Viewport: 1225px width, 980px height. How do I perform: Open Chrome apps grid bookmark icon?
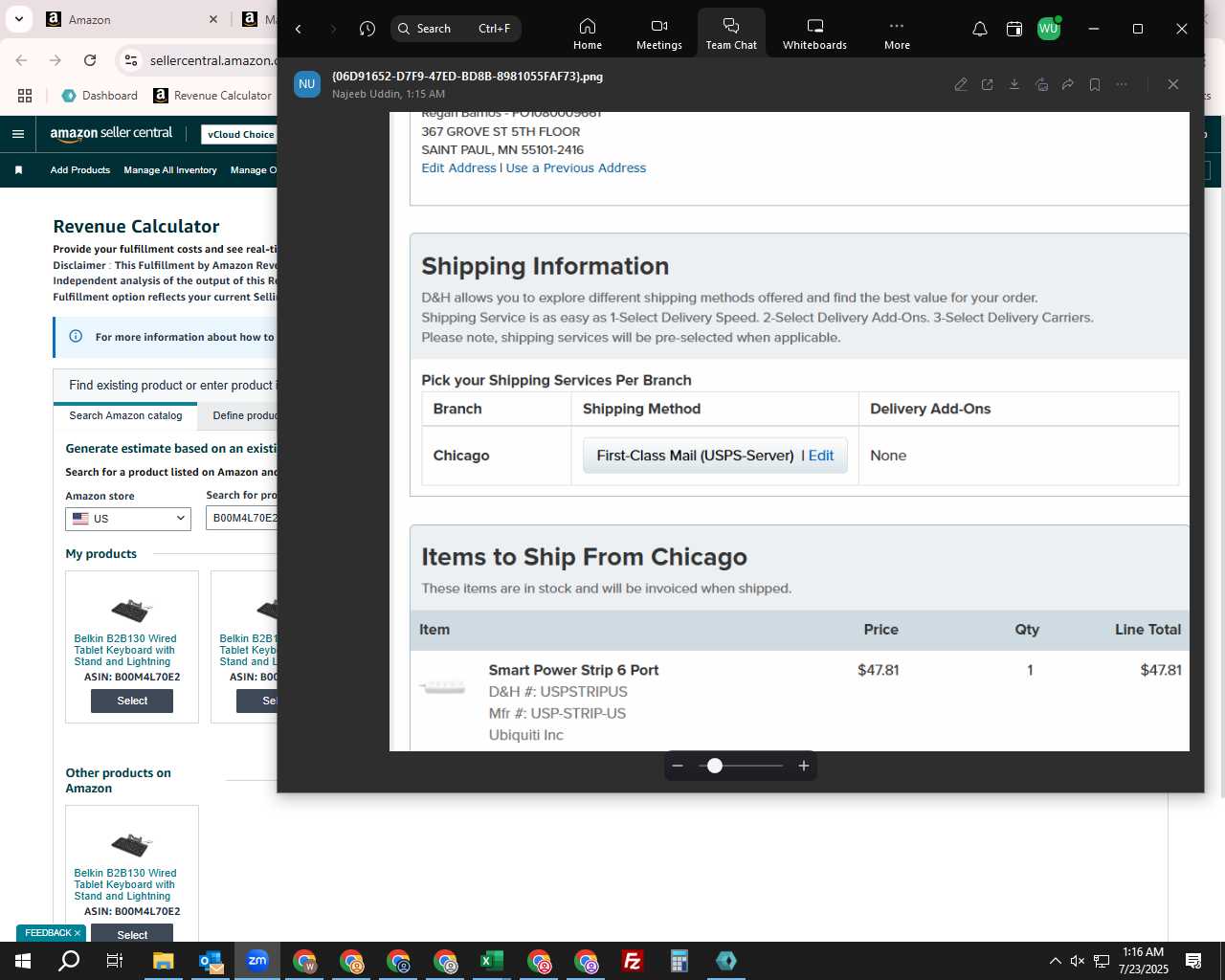pyautogui.click(x=25, y=96)
